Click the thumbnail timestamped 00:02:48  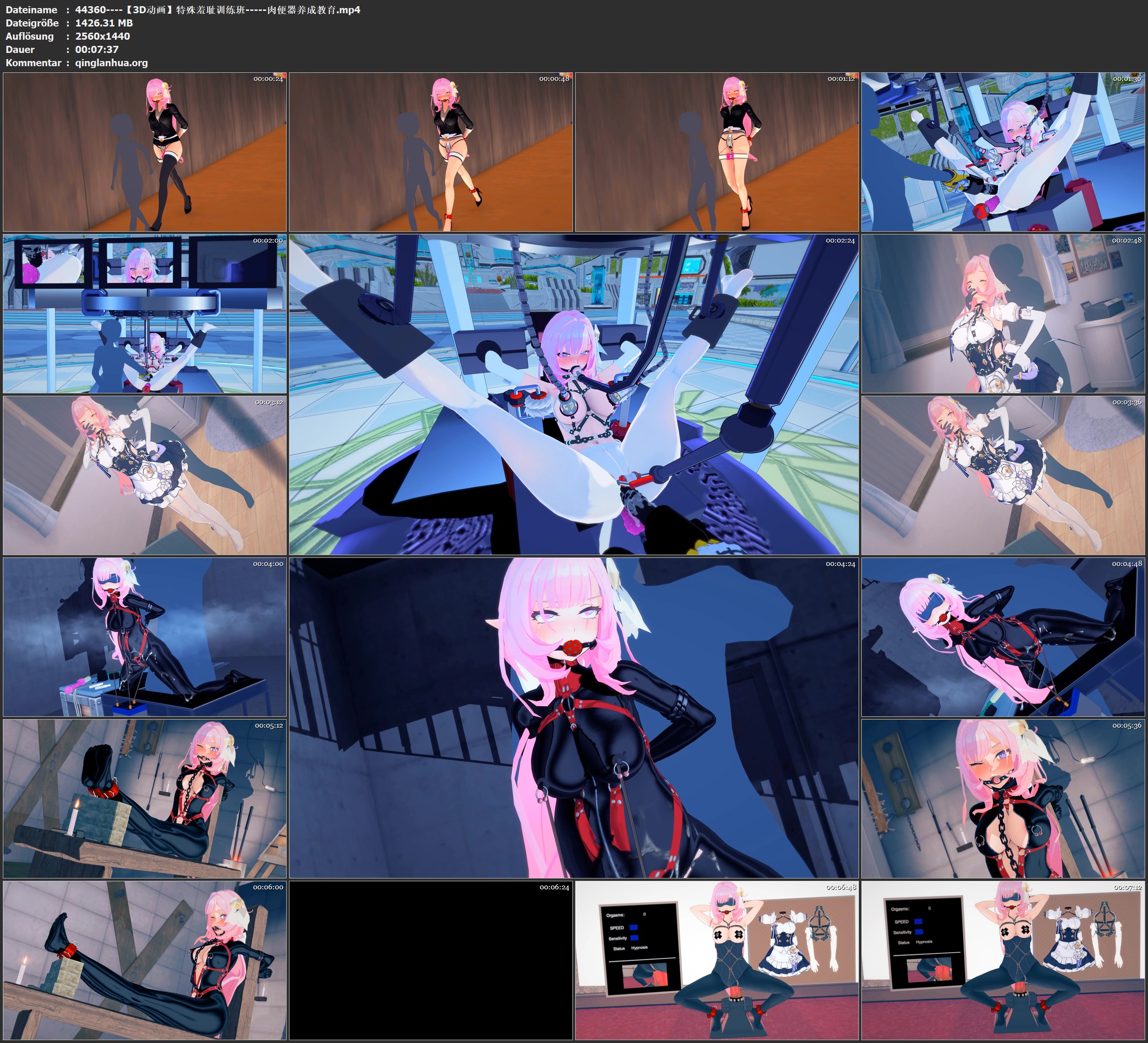[x=1003, y=313]
